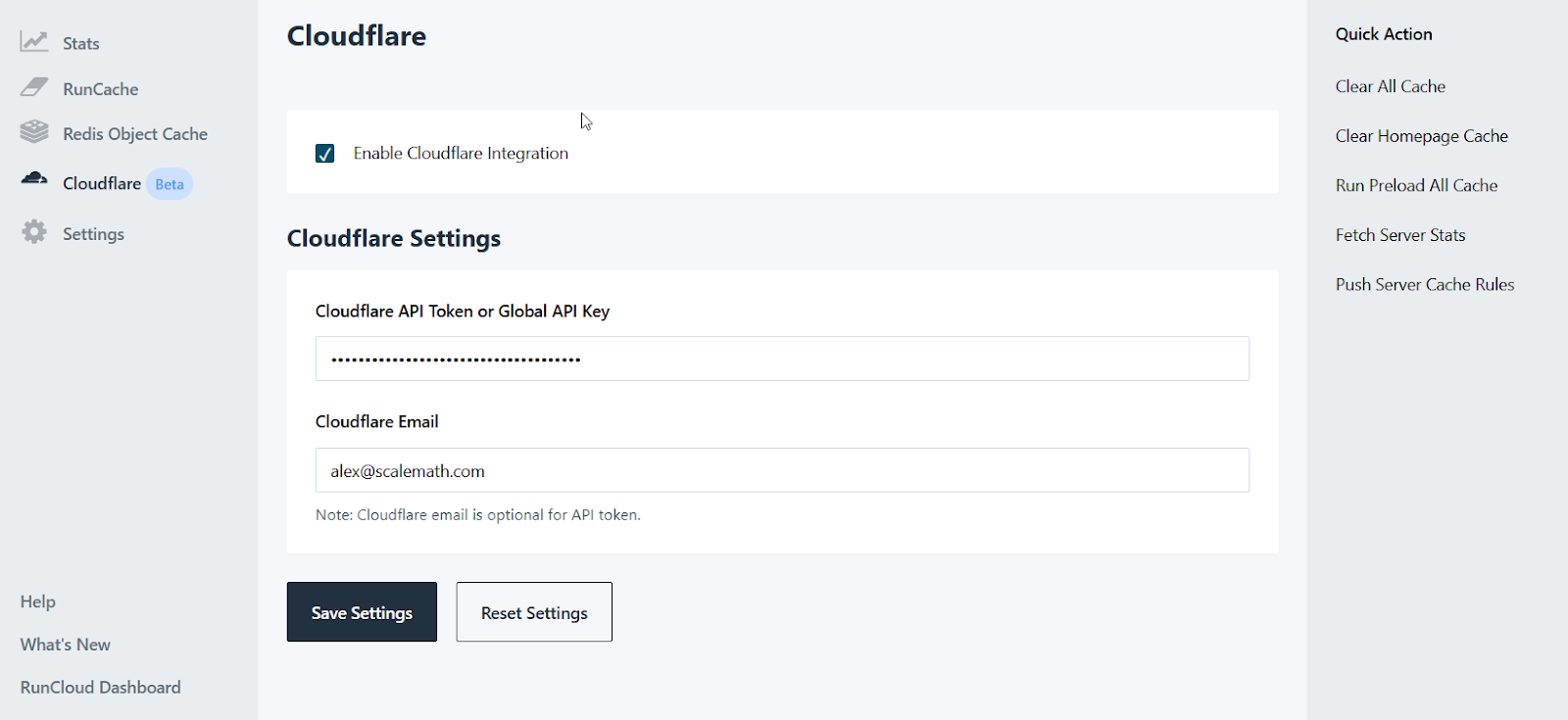Choose Clear Homepage Cache action
The height and width of the screenshot is (720, 1568).
[1421, 136]
